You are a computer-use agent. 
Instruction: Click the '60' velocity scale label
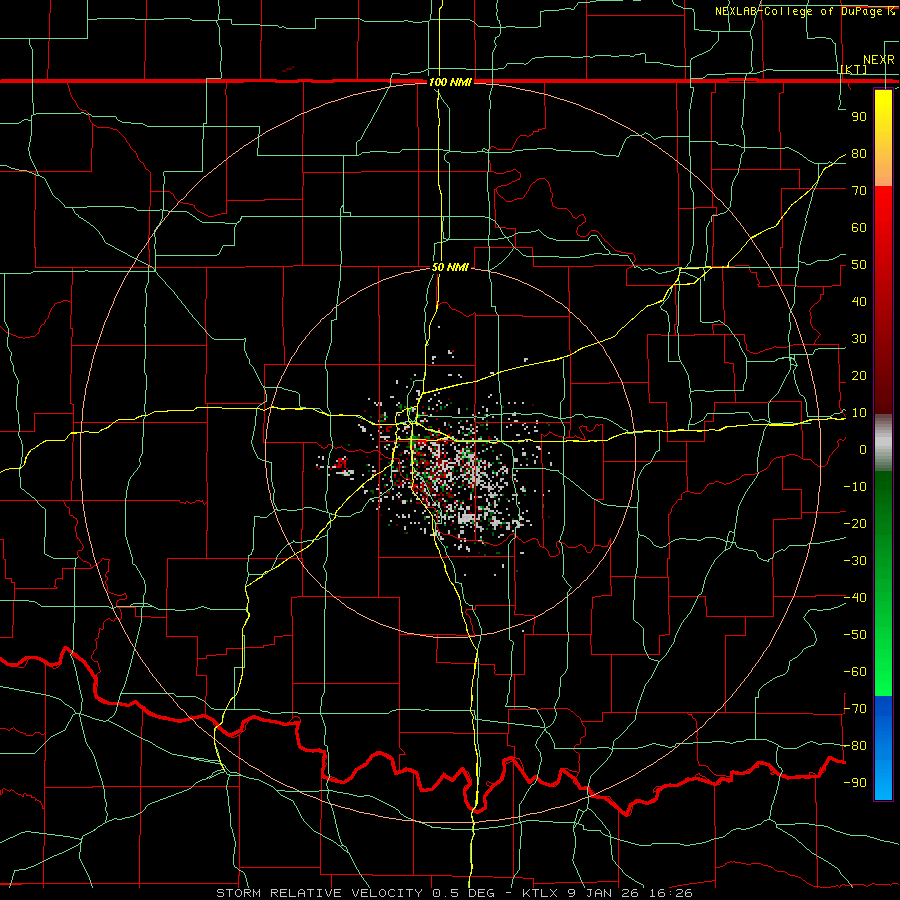tap(859, 228)
